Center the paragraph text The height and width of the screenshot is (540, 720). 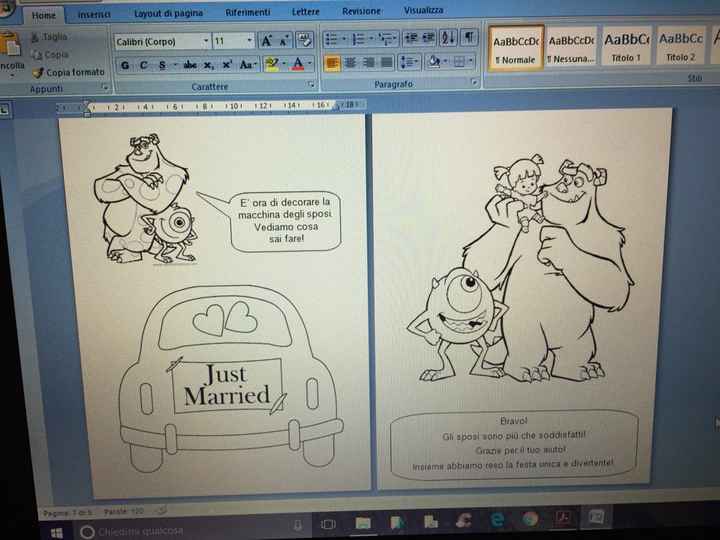[x=350, y=62]
